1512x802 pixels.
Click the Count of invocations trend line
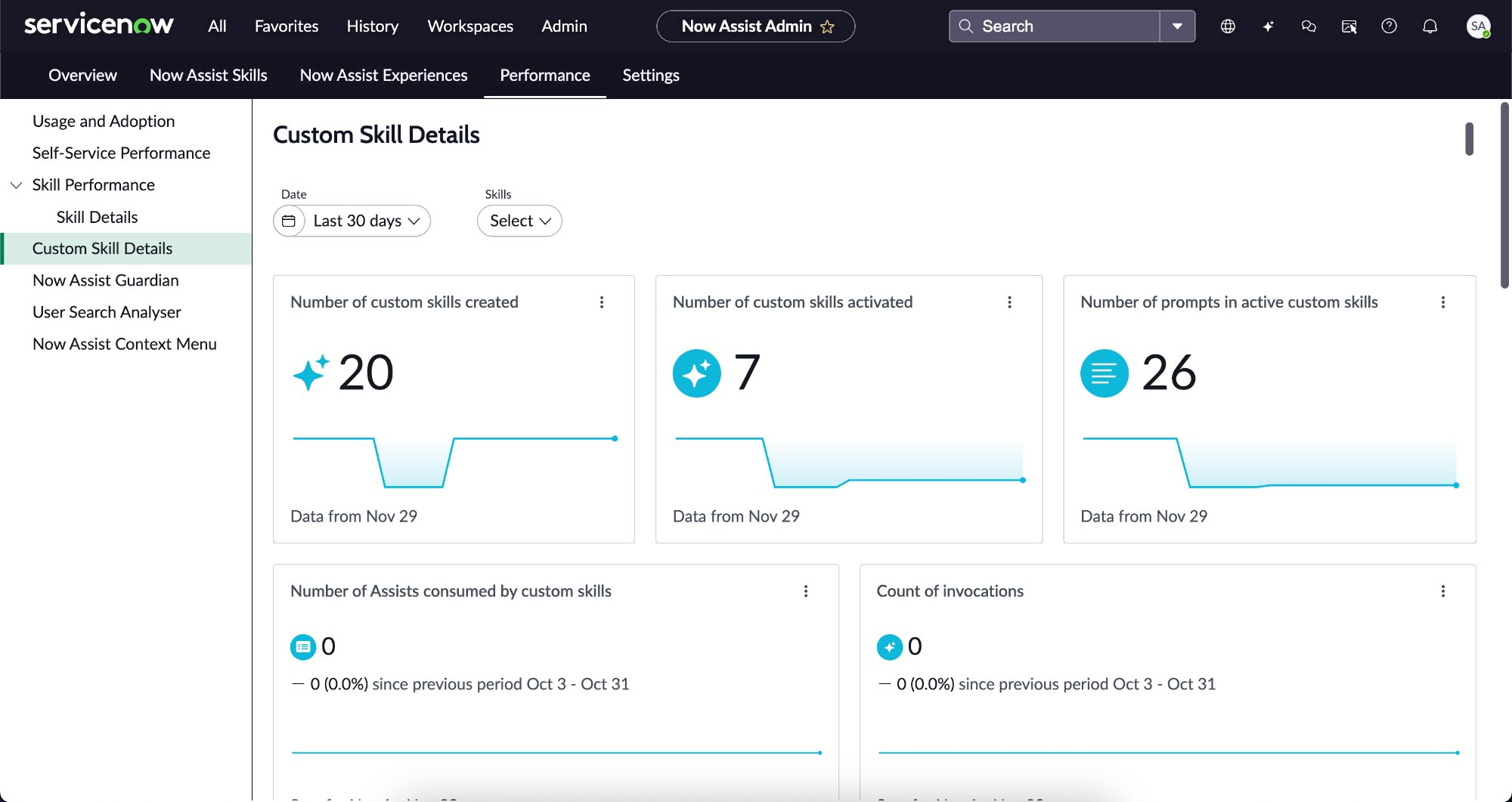tap(1168, 753)
